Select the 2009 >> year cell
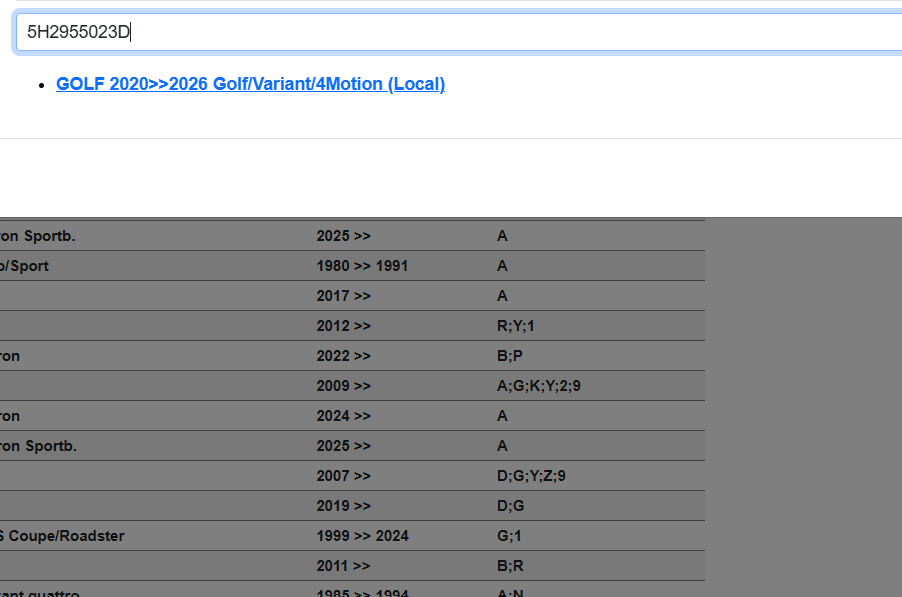902x597 pixels. 343,386
